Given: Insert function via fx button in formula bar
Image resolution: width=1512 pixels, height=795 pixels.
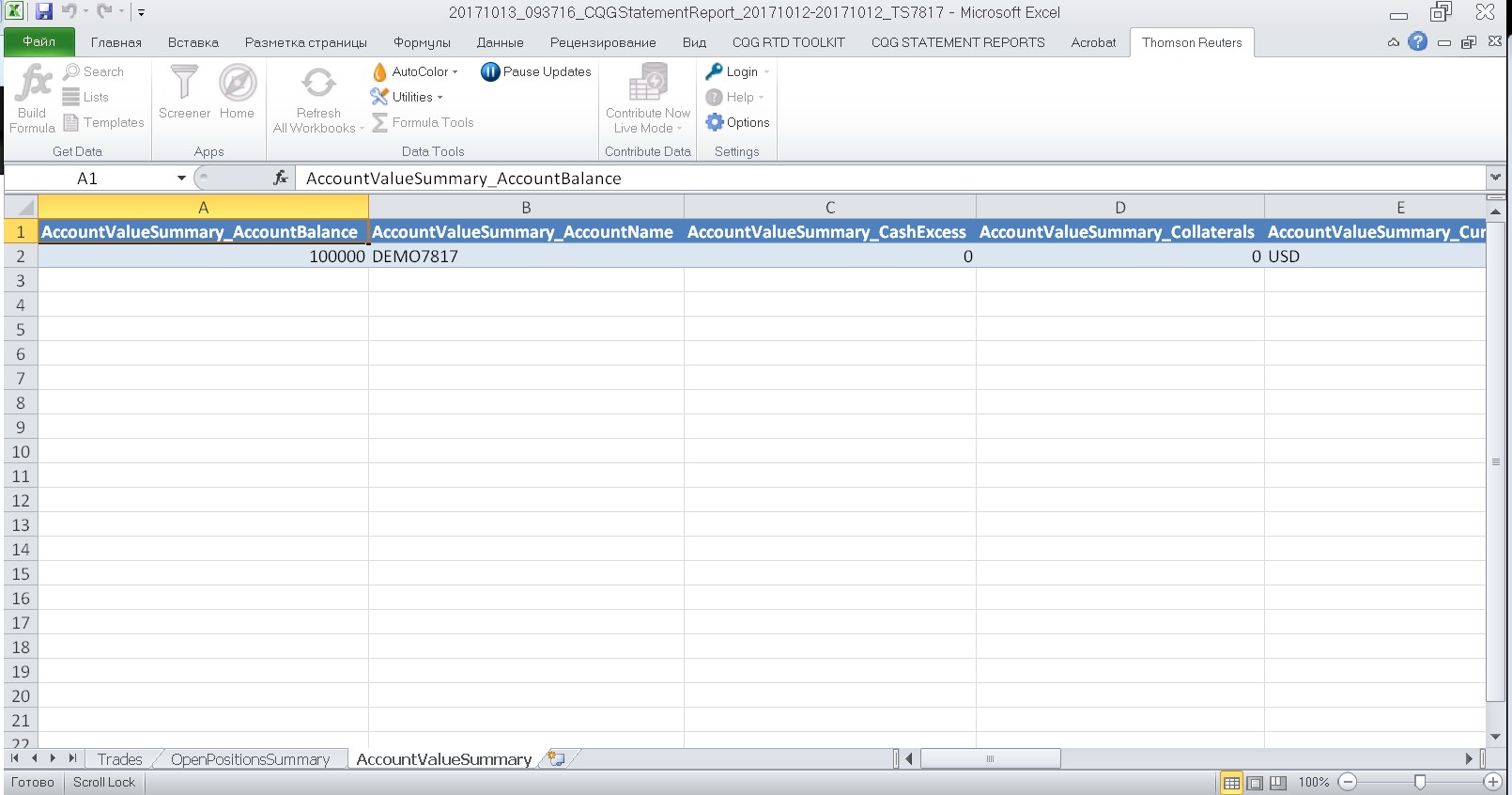Looking at the screenshot, I should (x=280, y=178).
